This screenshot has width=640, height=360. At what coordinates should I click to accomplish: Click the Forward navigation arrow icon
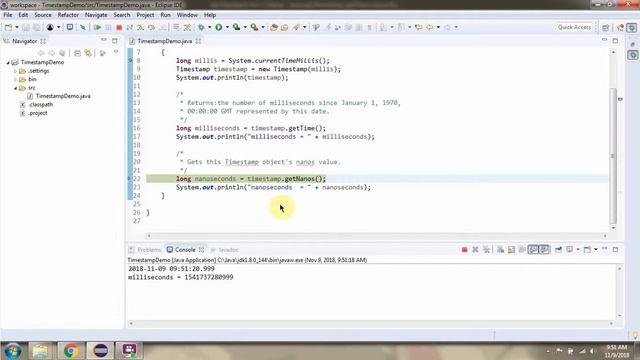(x=447, y=27)
